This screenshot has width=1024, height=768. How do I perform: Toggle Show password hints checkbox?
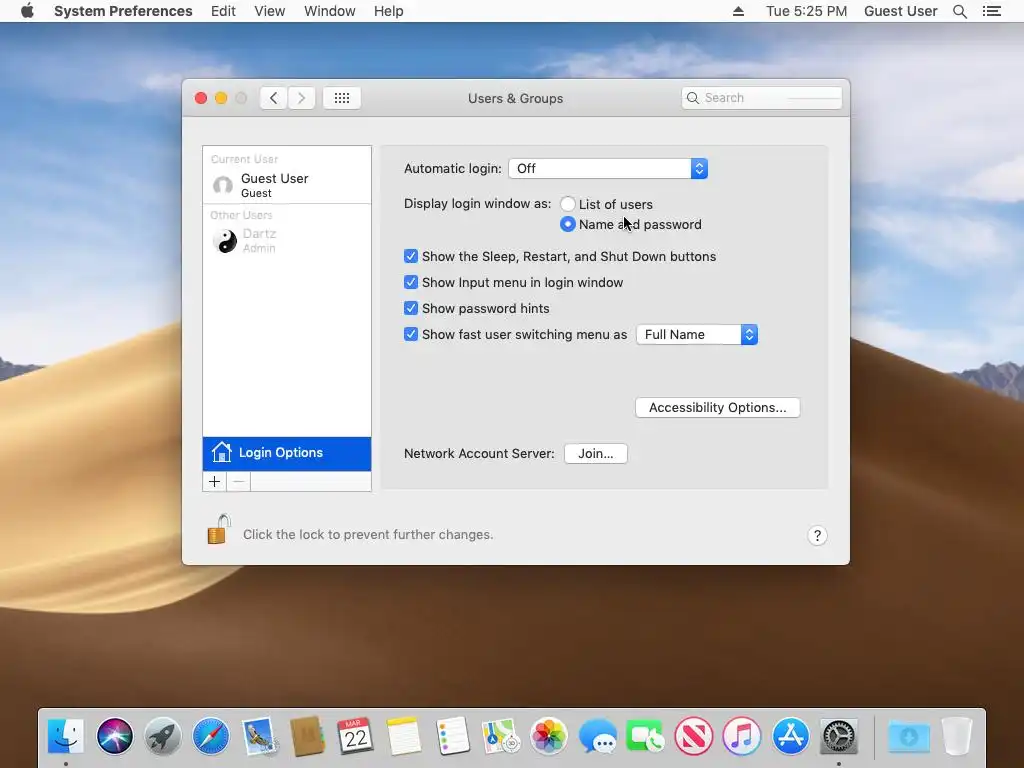point(411,308)
